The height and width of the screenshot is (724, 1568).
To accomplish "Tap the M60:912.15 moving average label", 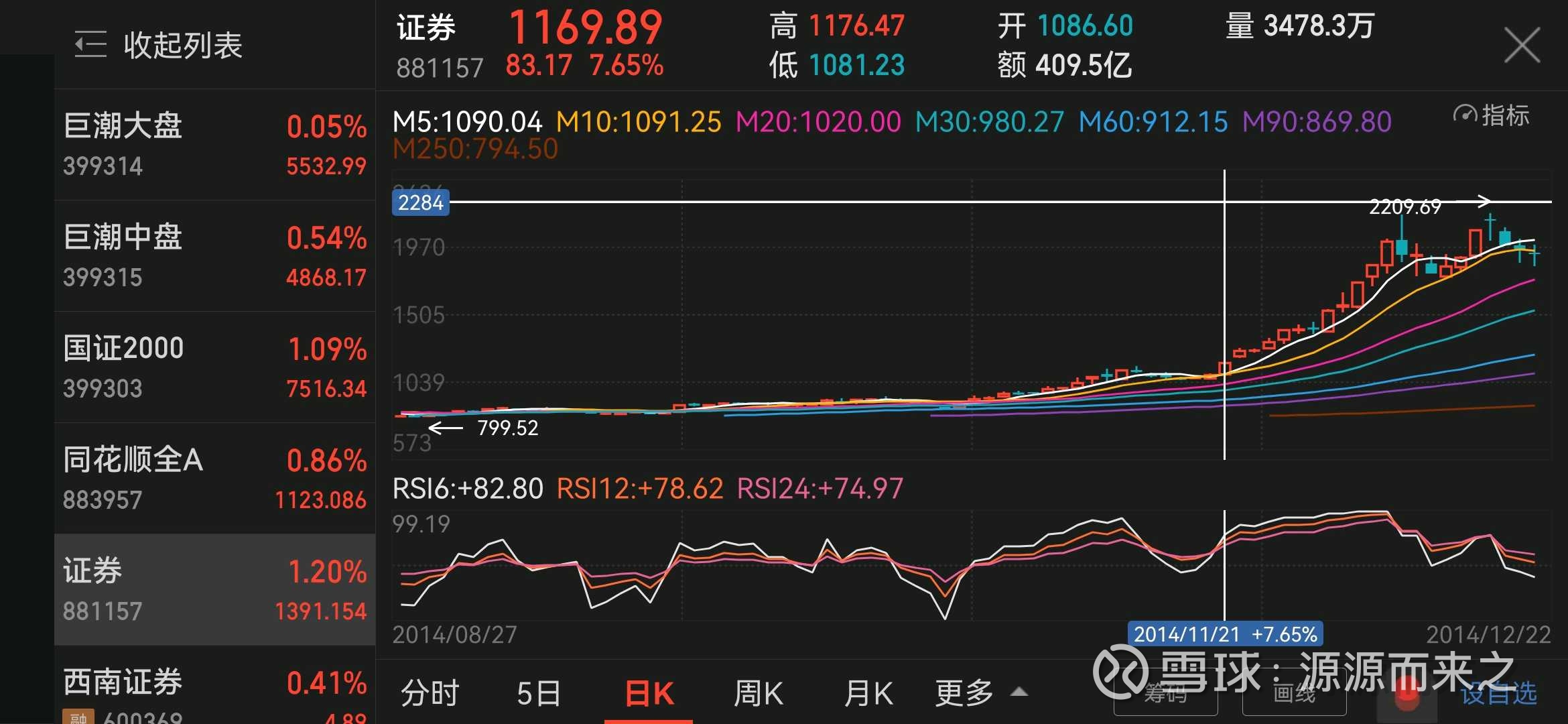I will point(1153,122).
